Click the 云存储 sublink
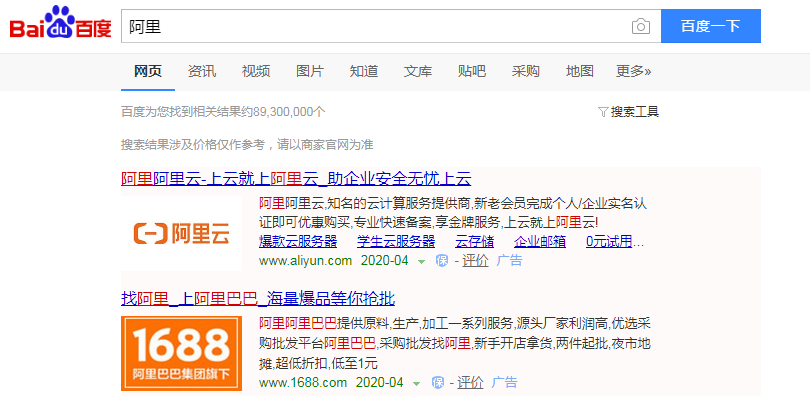This screenshot has height=405, width=810. pyautogui.click(x=474, y=242)
